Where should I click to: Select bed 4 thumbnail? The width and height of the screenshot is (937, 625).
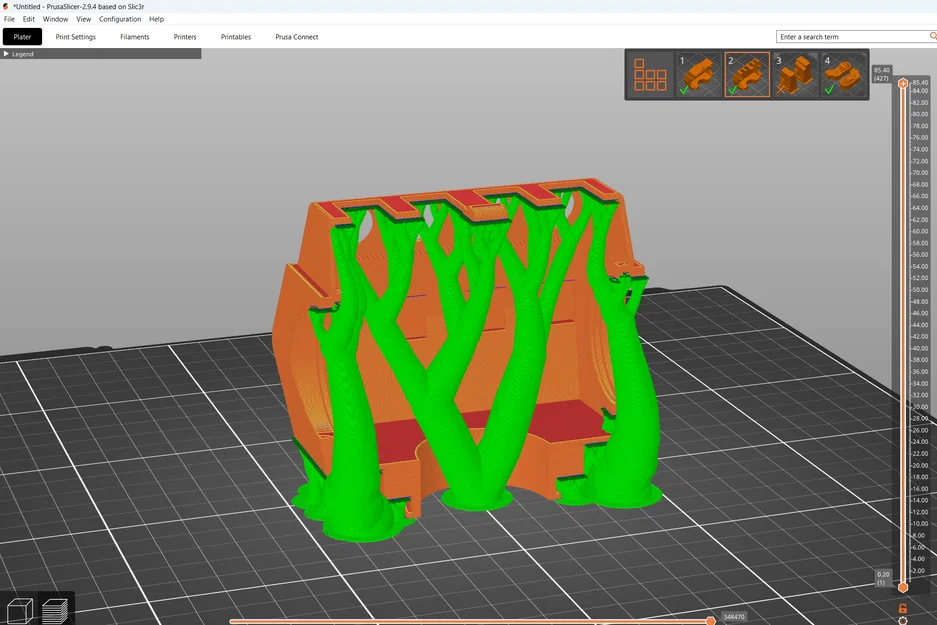[844, 75]
